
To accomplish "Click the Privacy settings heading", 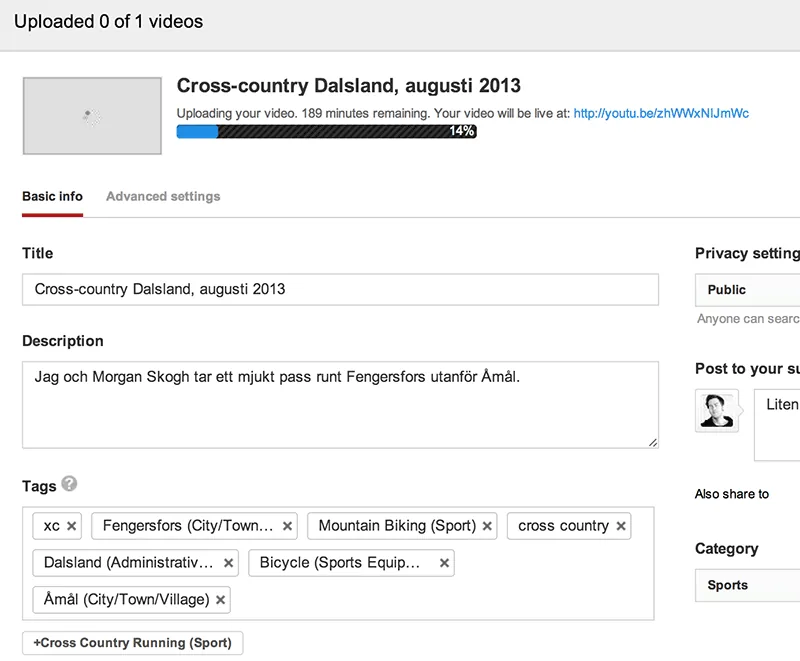I will coord(747,253).
